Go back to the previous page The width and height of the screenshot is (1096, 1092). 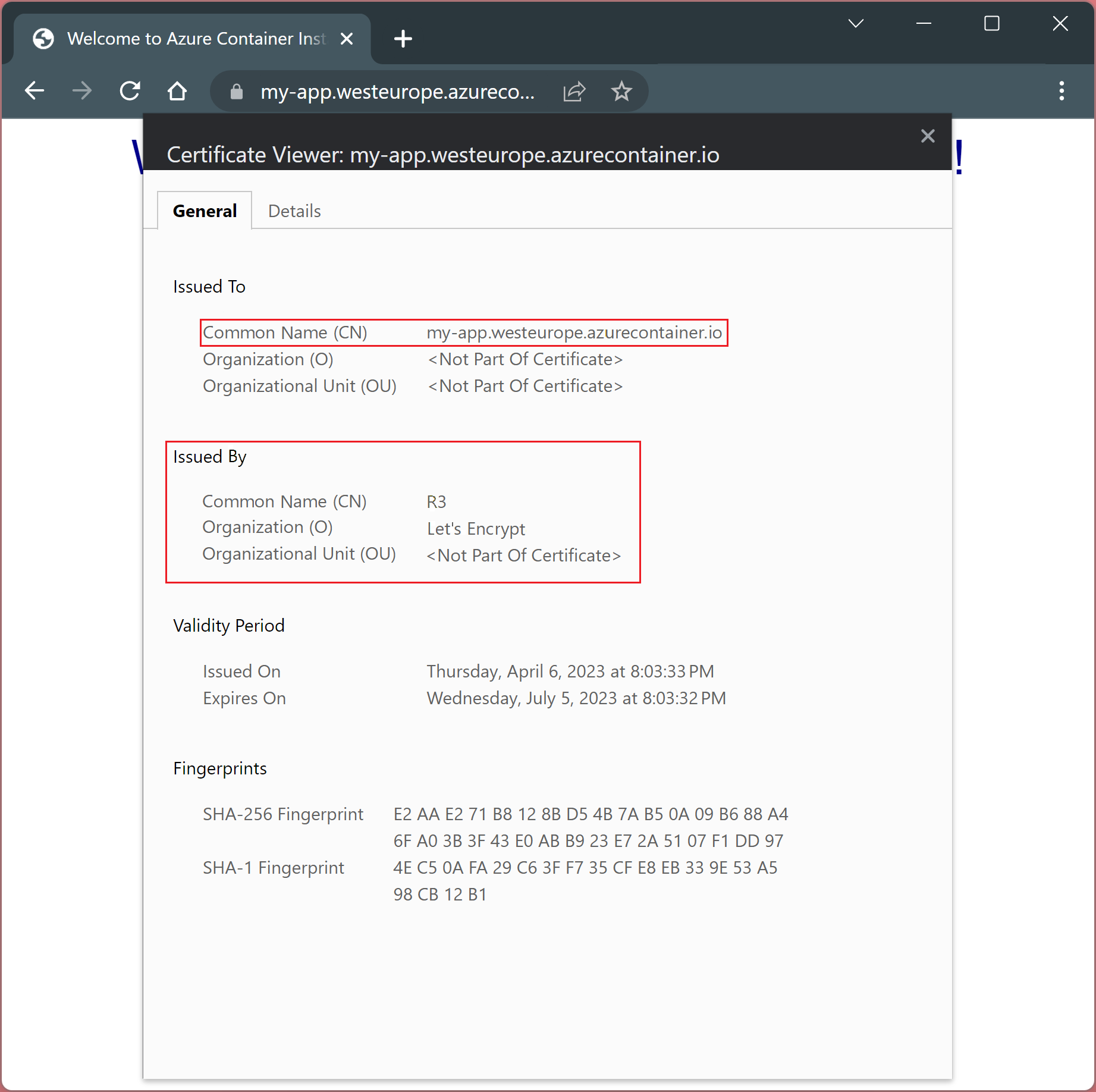pyautogui.click(x=34, y=91)
